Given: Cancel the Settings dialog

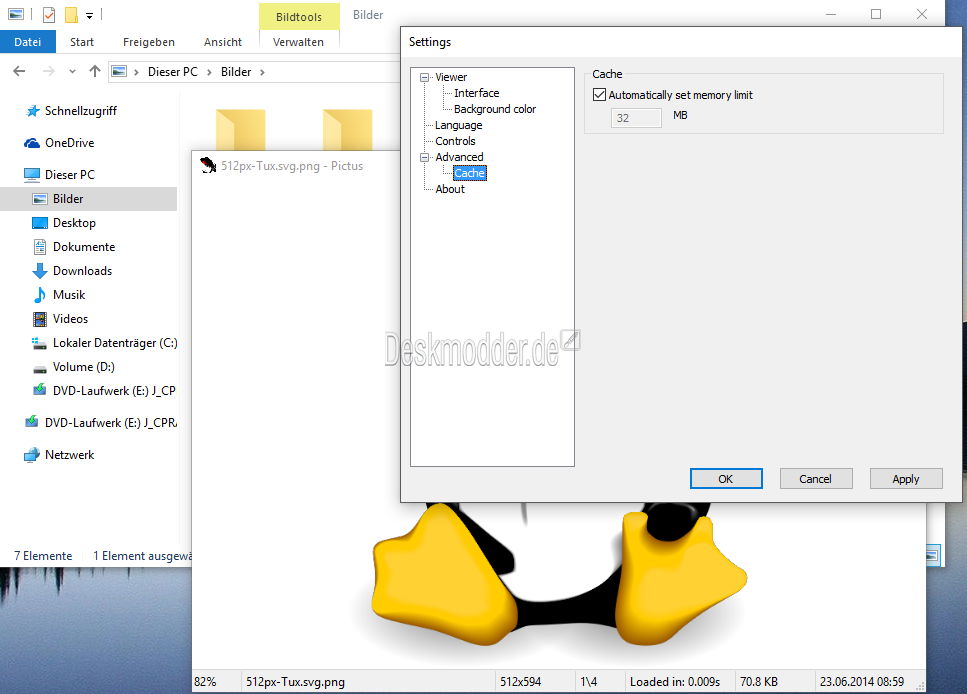Looking at the screenshot, I should 816,479.
